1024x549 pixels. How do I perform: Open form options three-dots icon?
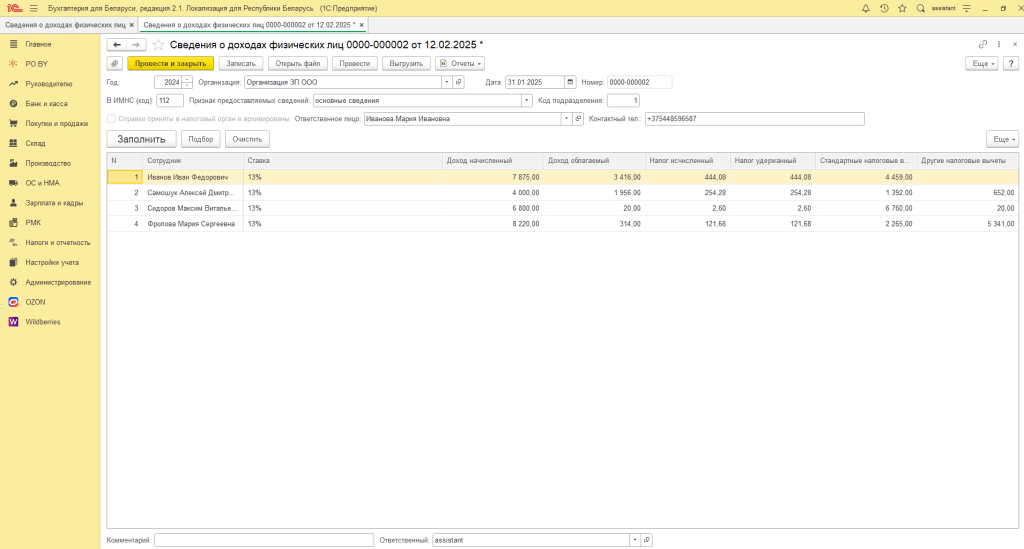[999, 44]
